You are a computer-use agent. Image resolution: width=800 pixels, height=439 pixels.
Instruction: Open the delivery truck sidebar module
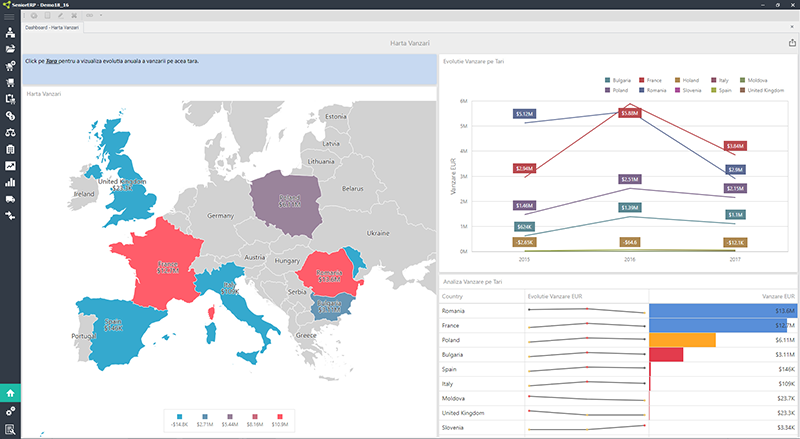coord(10,199)
